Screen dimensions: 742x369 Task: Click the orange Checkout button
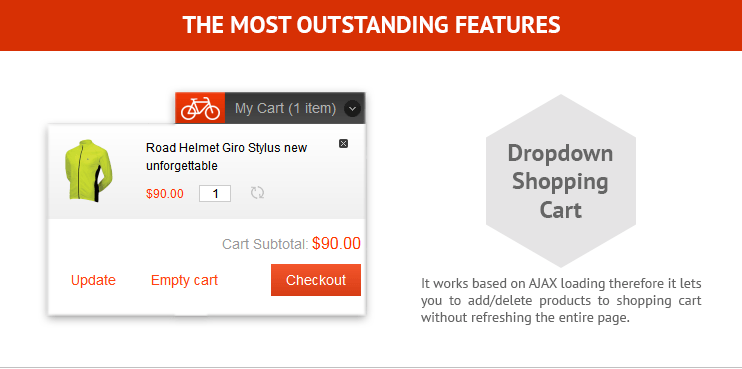[x=316, y=280]
